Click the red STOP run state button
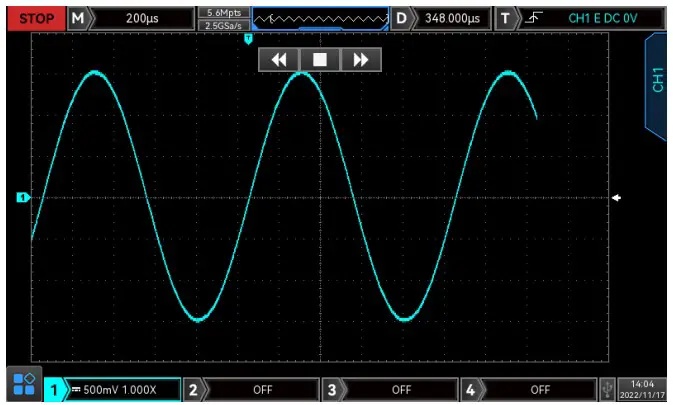The height and width of the screenshot is (405, 673). pyautogui.click(x=36, y=18)
